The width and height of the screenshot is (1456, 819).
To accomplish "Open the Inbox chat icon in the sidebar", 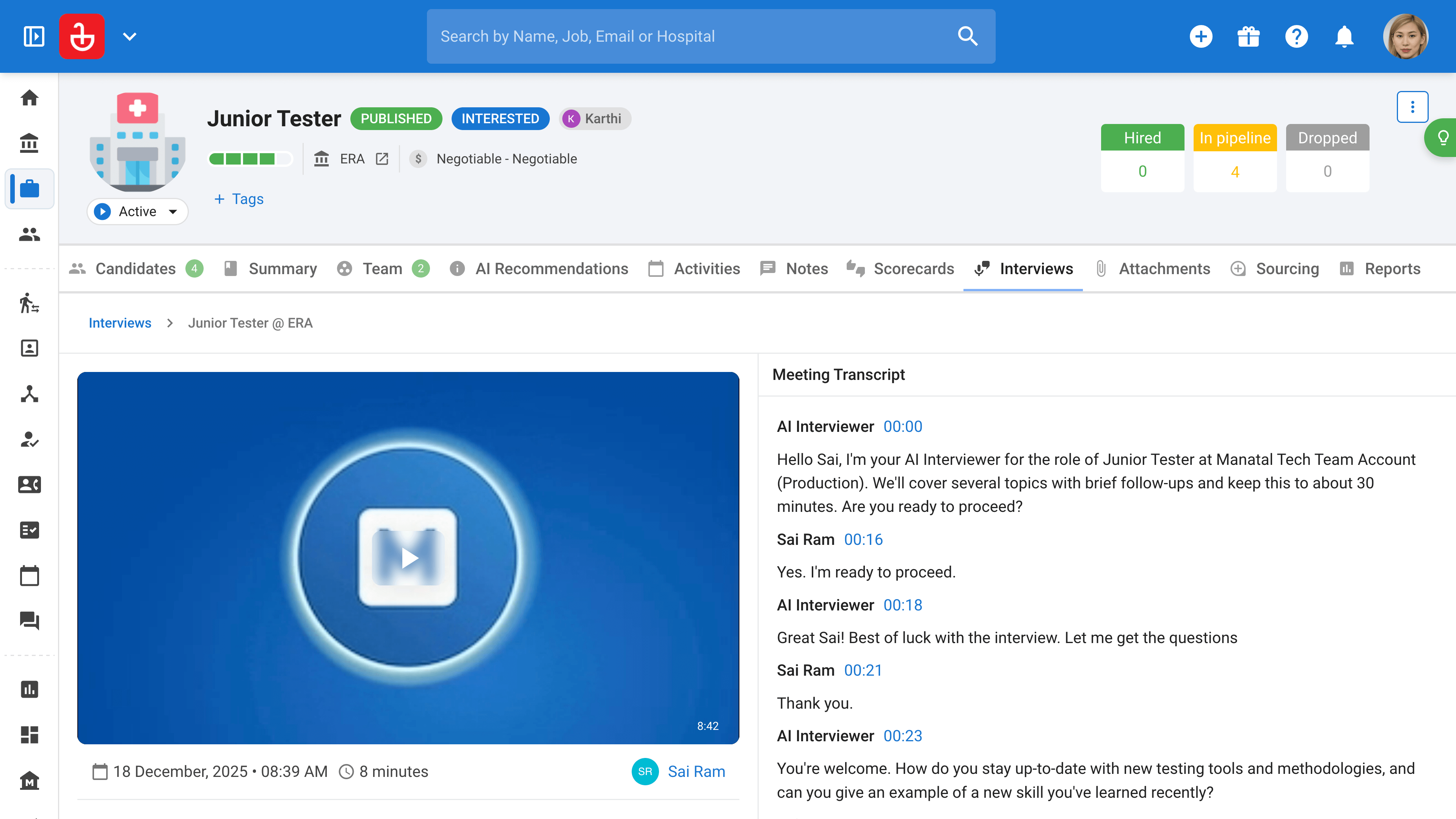I will click(x=29, y=621).
